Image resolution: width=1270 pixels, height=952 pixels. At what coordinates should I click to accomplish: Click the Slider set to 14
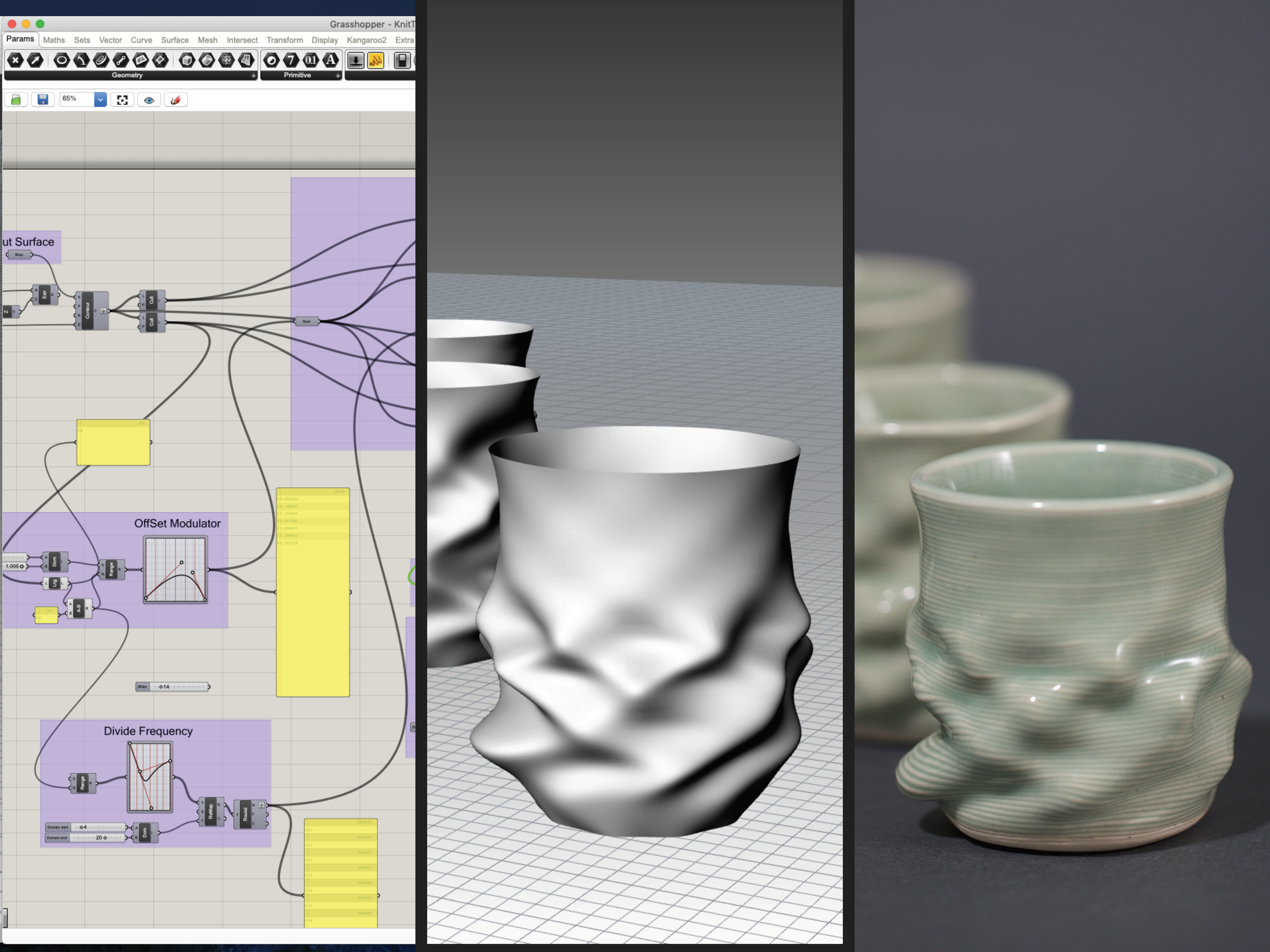pyautogui.click(x=173, y=686)
